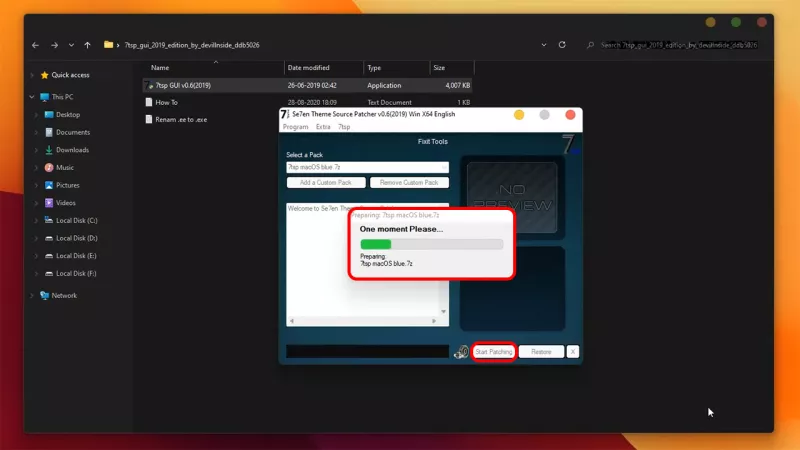The width and height of the screenshot is (800, 450).
Task: Open Pictures in sidebar
Action: (68, 185)
